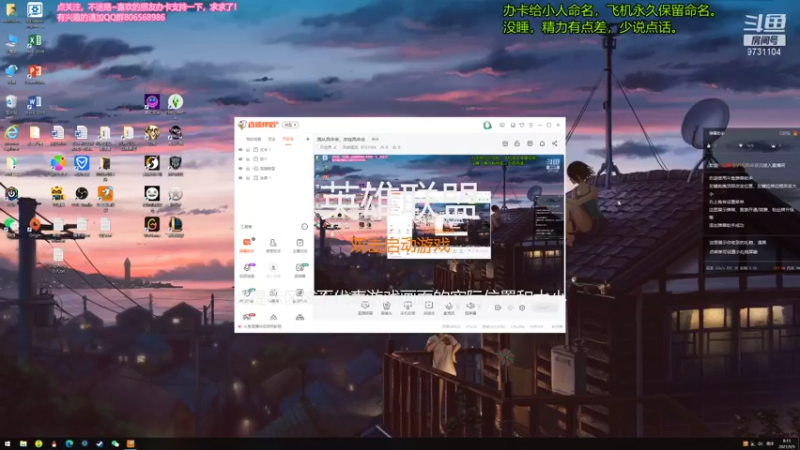Click the taskbar clock and date
This screenshot has width=800, height=450.
[x=788, y=444]
